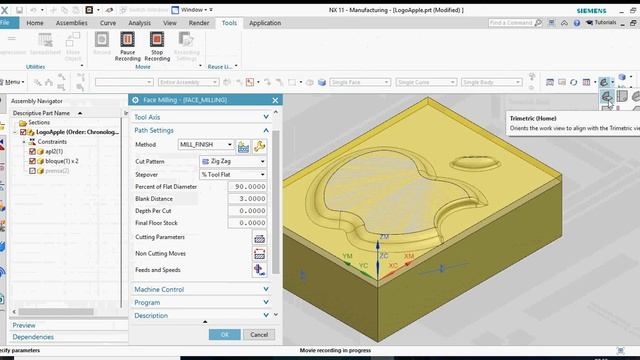The height and width of the screenshot is (360, 640).
Task: Close the Face Milling dialog
Action: pyautogui.click(x=275, y=100)
